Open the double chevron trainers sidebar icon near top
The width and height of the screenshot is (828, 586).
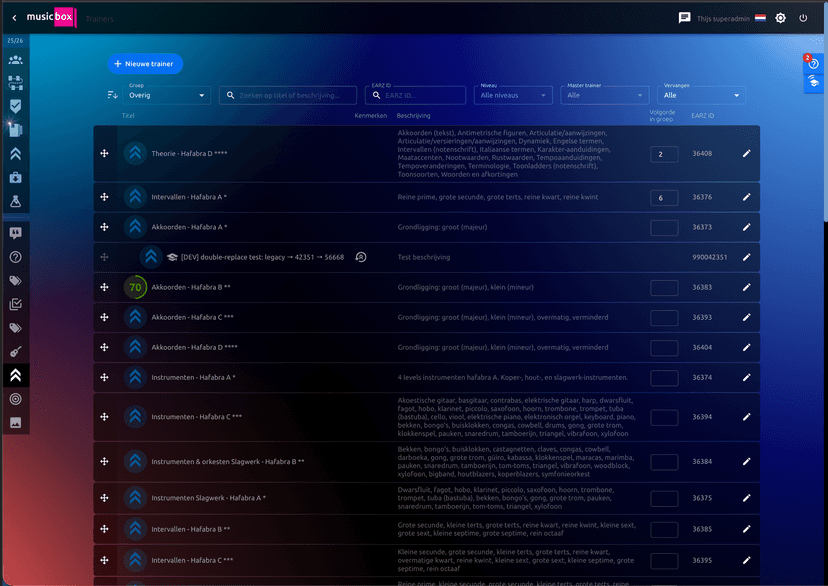pos(15,154)
